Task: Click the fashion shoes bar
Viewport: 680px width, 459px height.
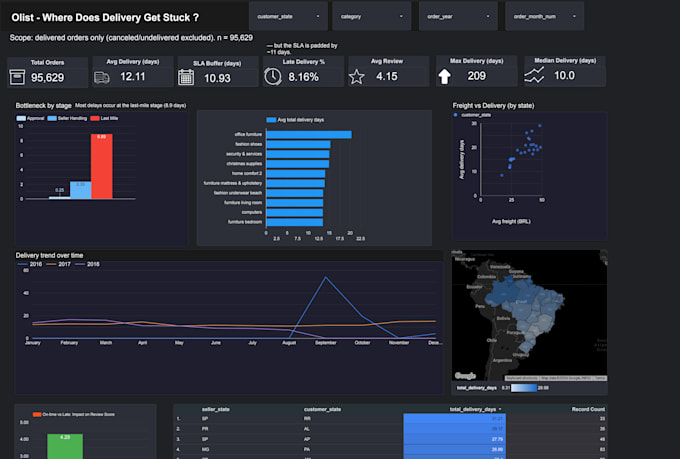Action: tap(298, 144)
